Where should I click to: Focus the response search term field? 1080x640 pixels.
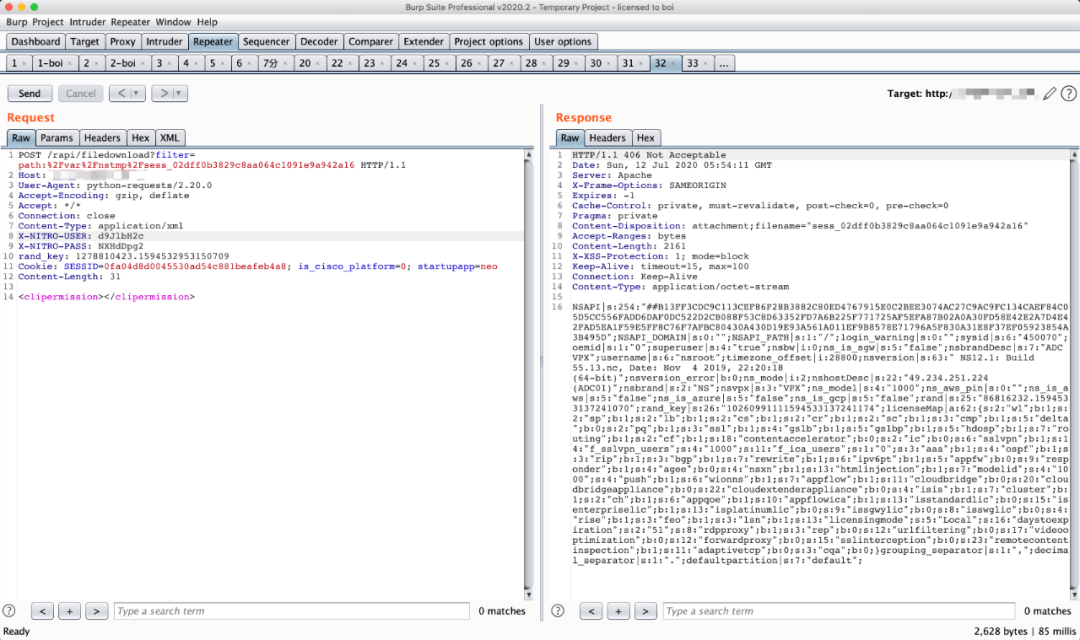[838, 611]
